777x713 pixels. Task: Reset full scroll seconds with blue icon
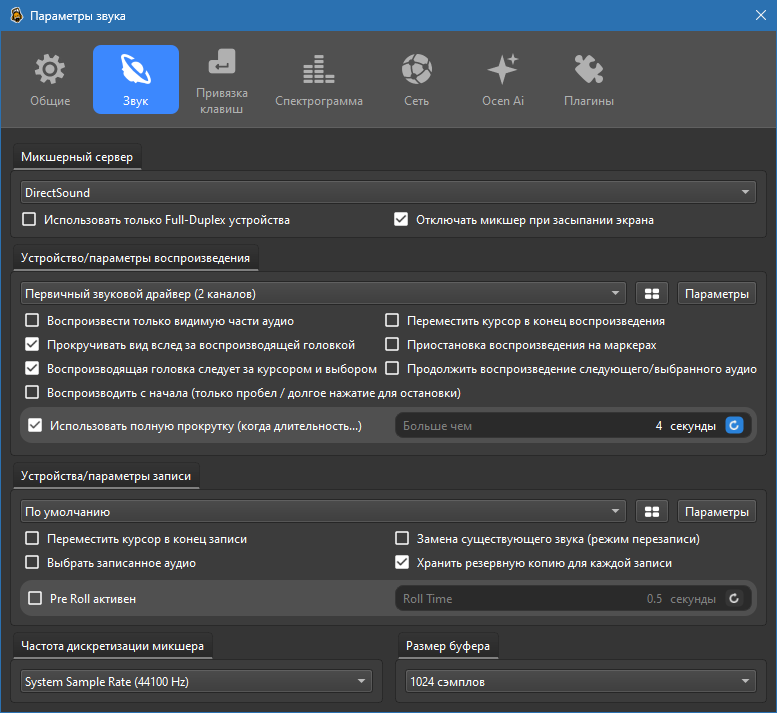pyautogui.click(x=734, y=425)
